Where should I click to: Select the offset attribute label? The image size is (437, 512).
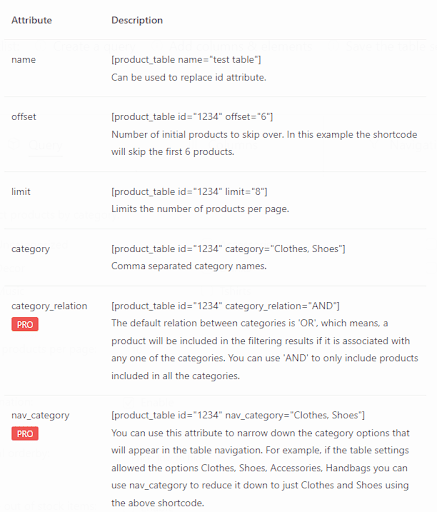[24, 117]
